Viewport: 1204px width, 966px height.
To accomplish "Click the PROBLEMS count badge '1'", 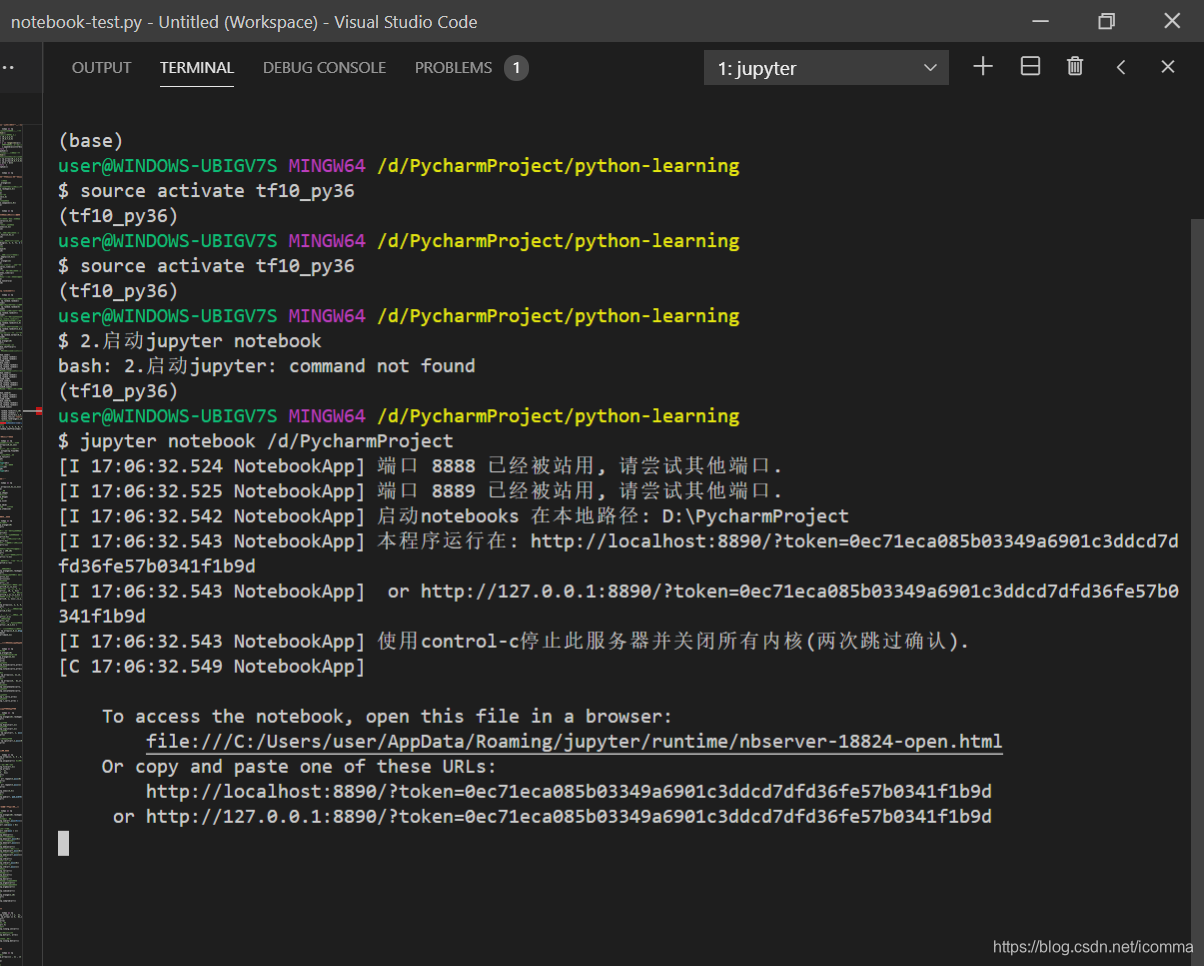I will click(516, 68).
